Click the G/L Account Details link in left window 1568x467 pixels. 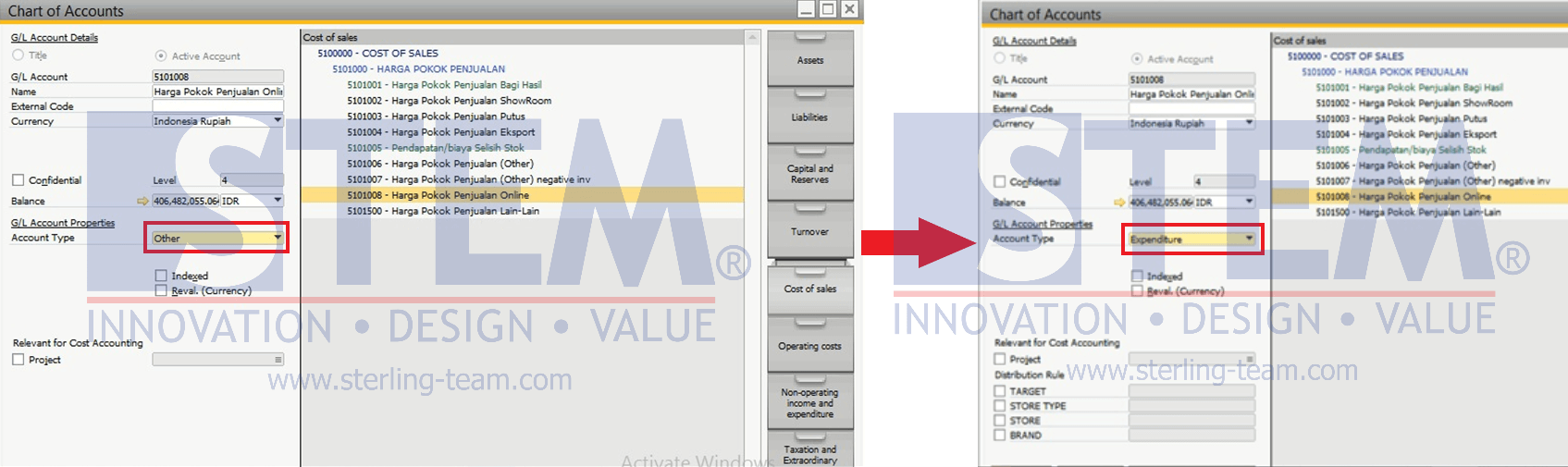pos(54,38)
